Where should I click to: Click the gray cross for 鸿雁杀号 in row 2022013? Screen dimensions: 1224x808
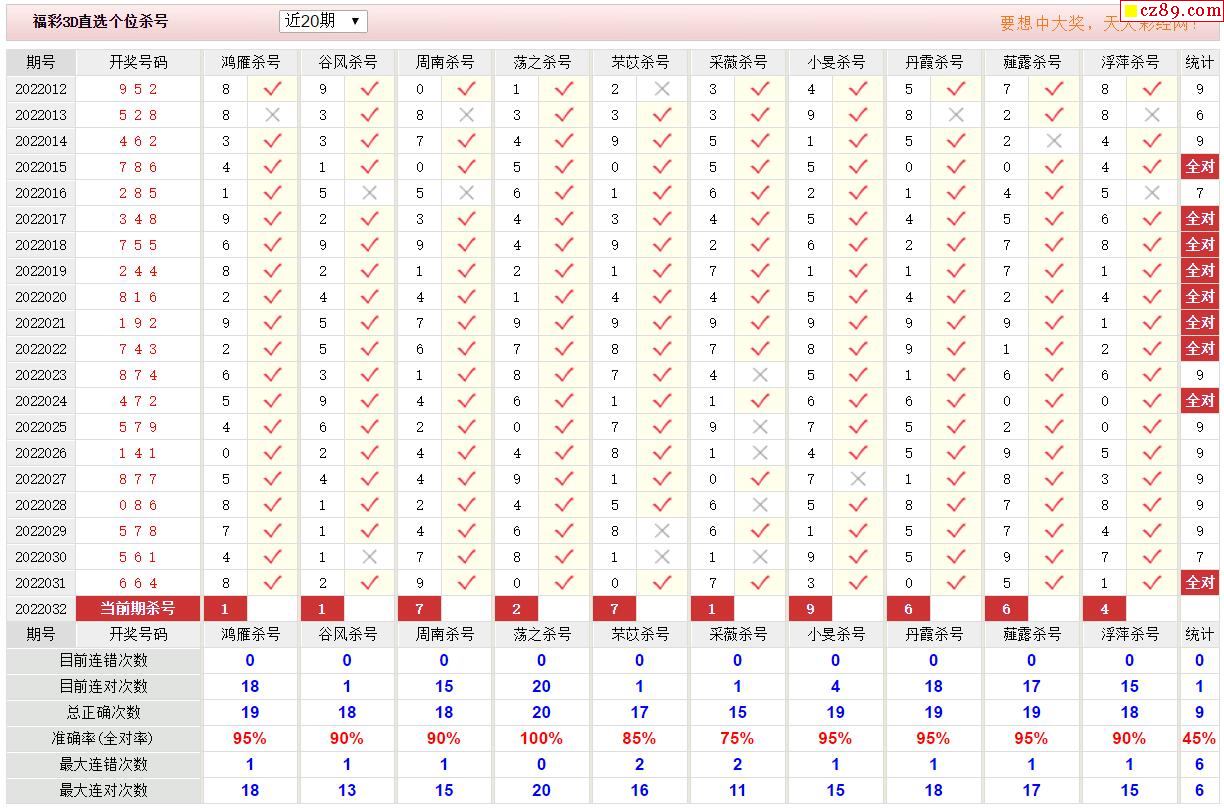(272, 115)
